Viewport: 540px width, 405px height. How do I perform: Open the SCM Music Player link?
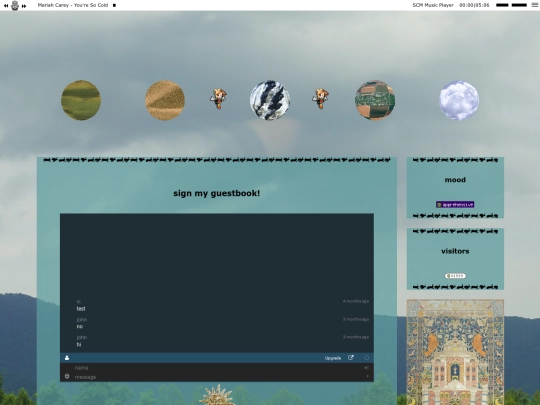(433, 5)
